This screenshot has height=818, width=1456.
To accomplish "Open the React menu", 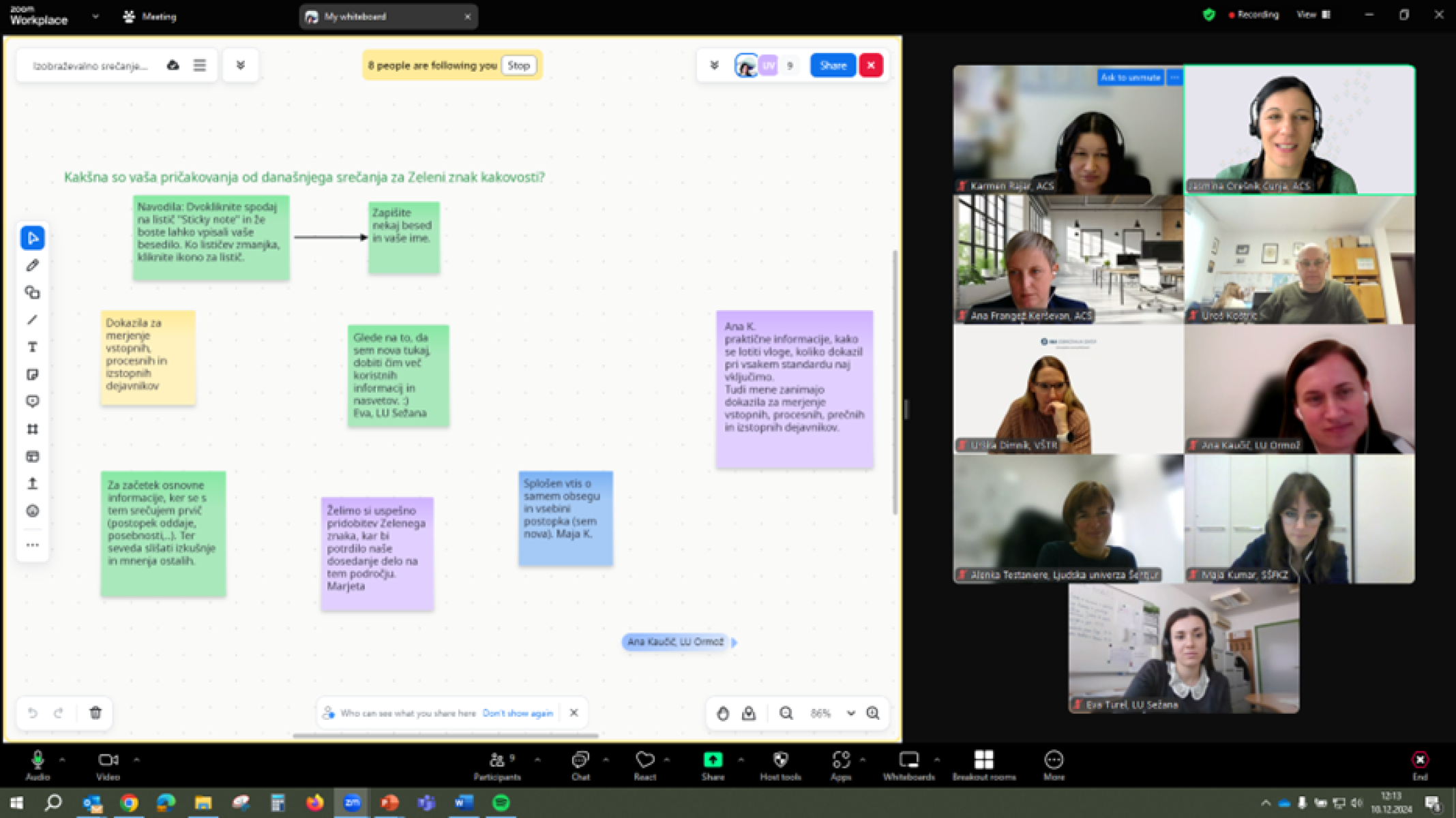I will [x=645, y=765].
